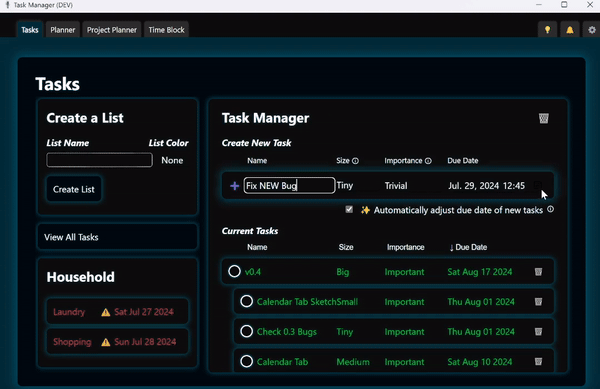Screen dimensions: 600x389
Task: Delete Calendar Tab task dated Aug 10
Action: [538, 361]
